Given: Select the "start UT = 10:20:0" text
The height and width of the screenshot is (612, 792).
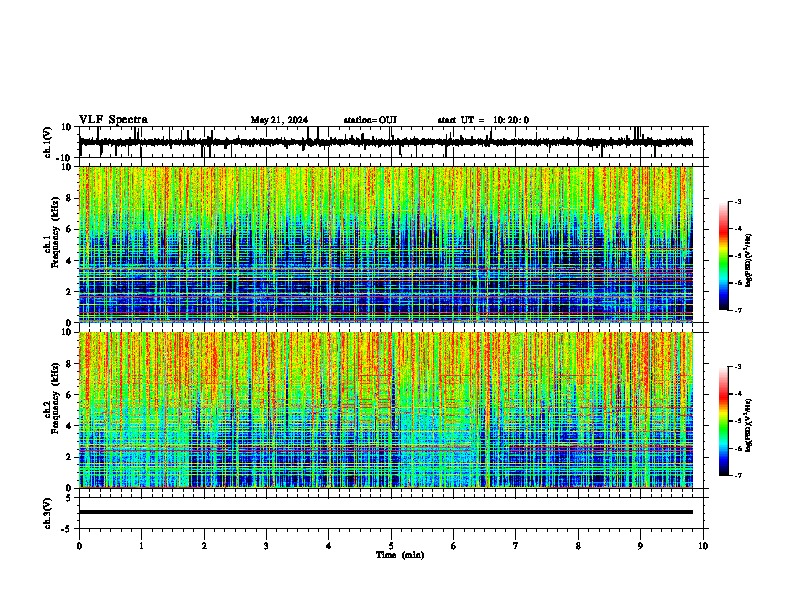Looking at the screenshot, I should pos(483,120).
